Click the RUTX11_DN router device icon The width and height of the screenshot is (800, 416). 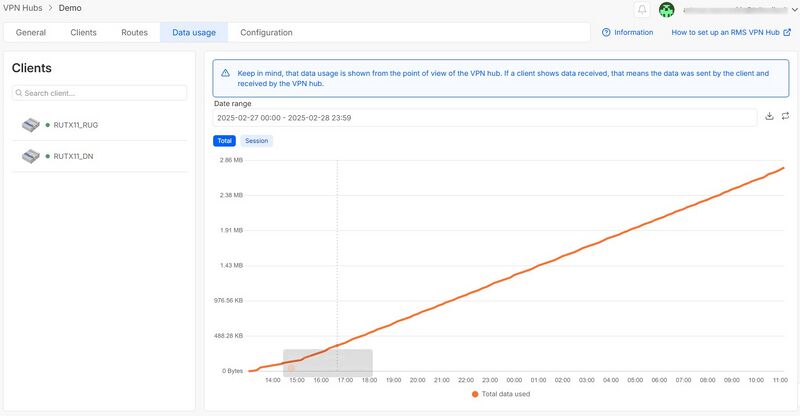click(30, 156)
